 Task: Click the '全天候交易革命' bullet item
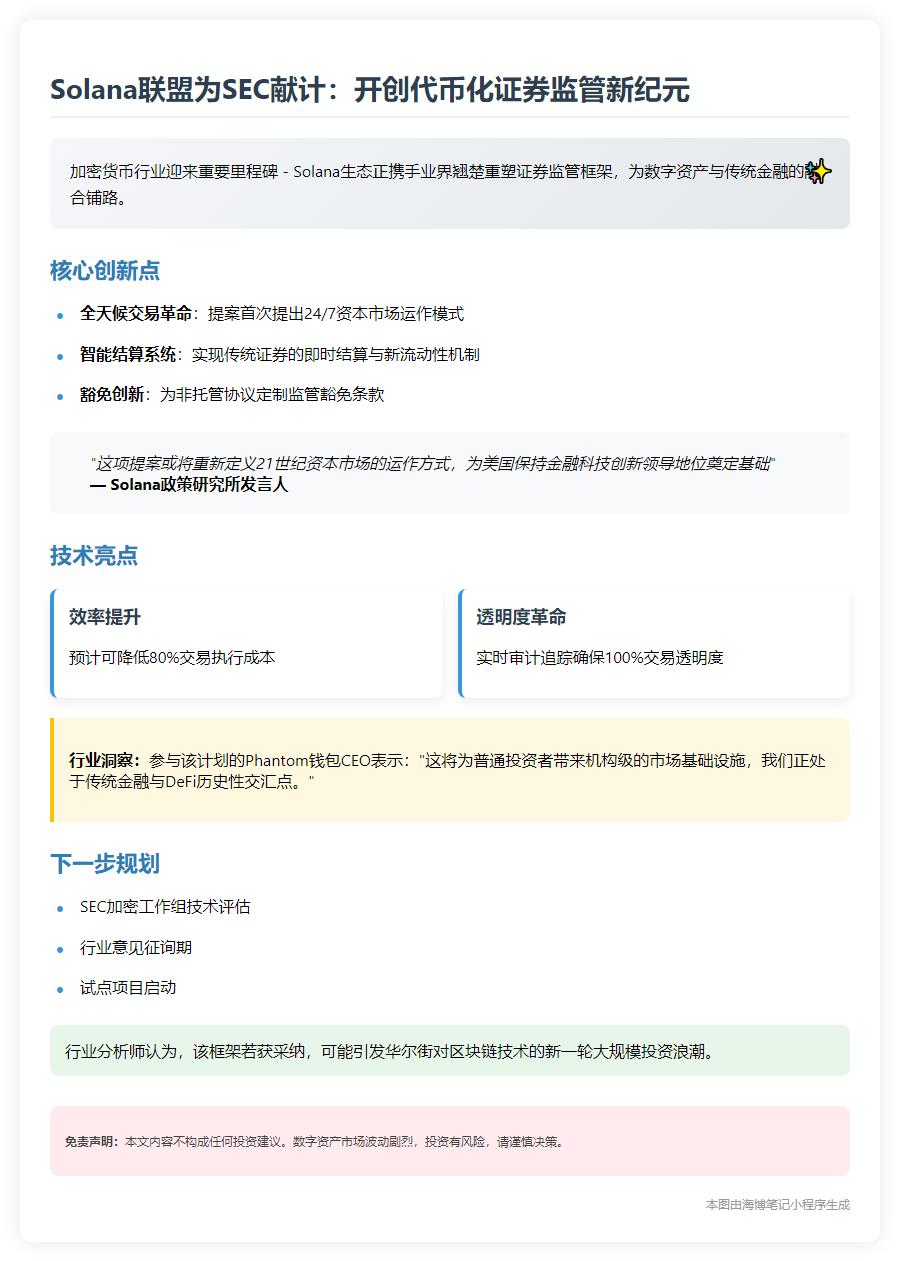point(272,314)
